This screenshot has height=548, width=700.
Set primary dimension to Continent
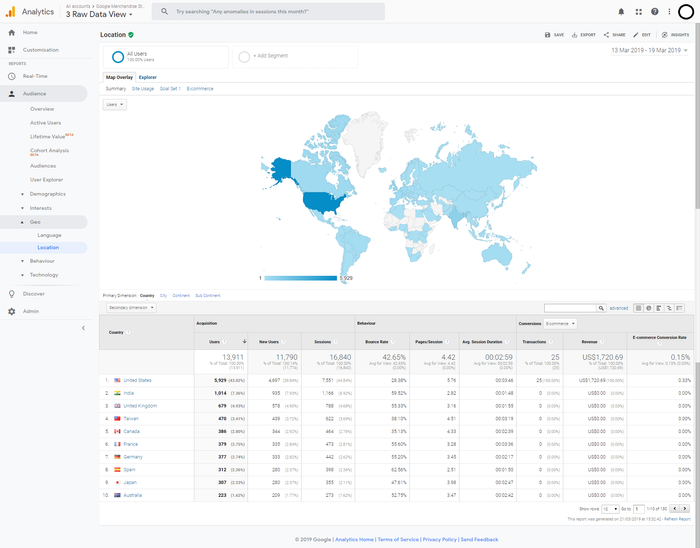click(x=181, y=296)
